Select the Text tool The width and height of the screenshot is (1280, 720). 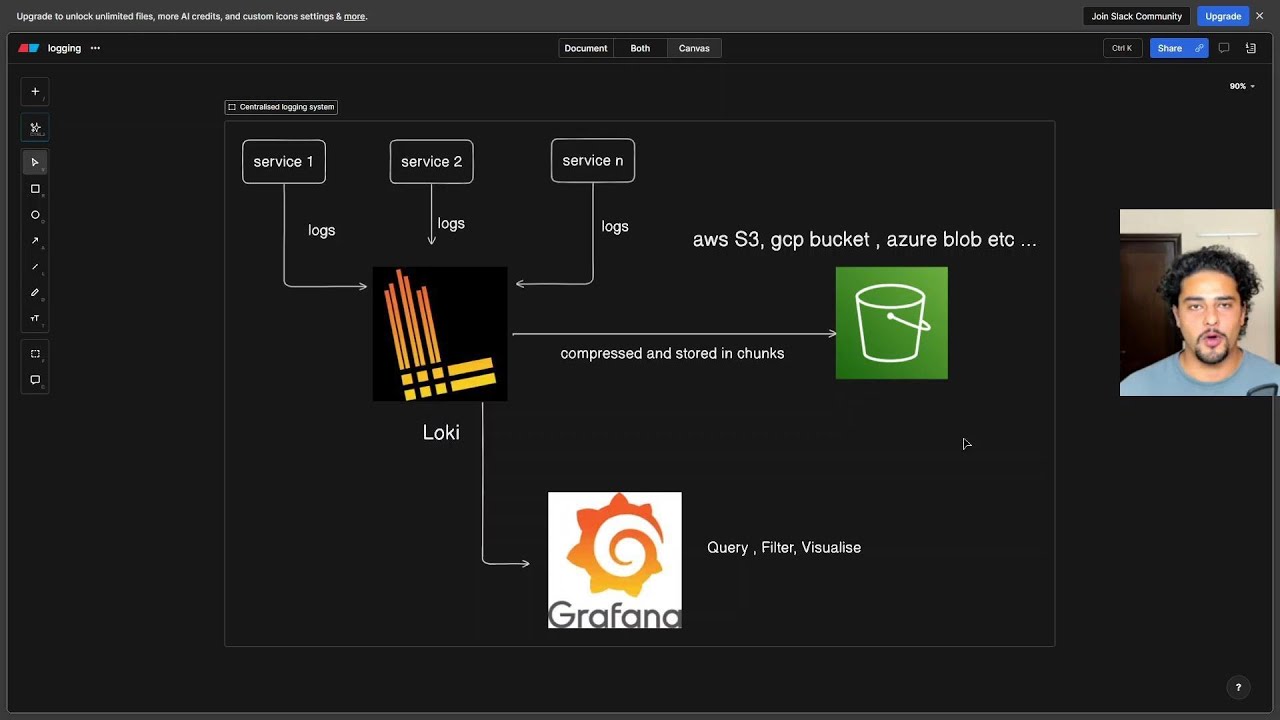[x=35, y=319]
